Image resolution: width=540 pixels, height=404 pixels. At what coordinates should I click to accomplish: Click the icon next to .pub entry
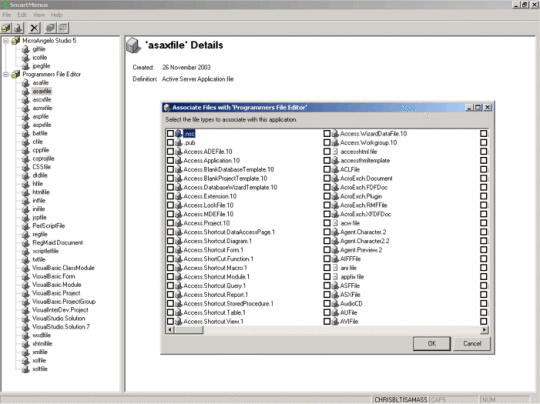178,143
